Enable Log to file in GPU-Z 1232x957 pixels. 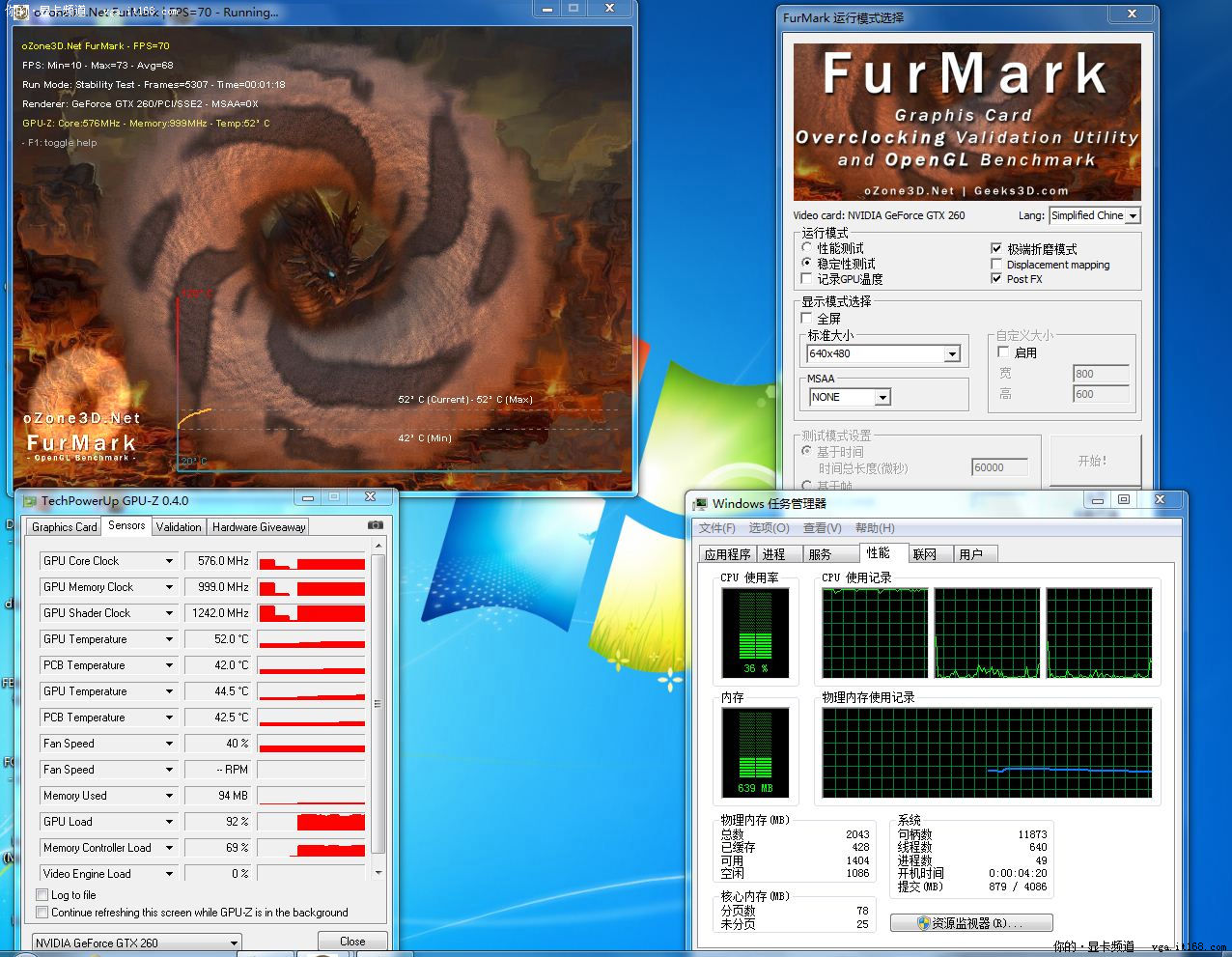coord(42,895)
